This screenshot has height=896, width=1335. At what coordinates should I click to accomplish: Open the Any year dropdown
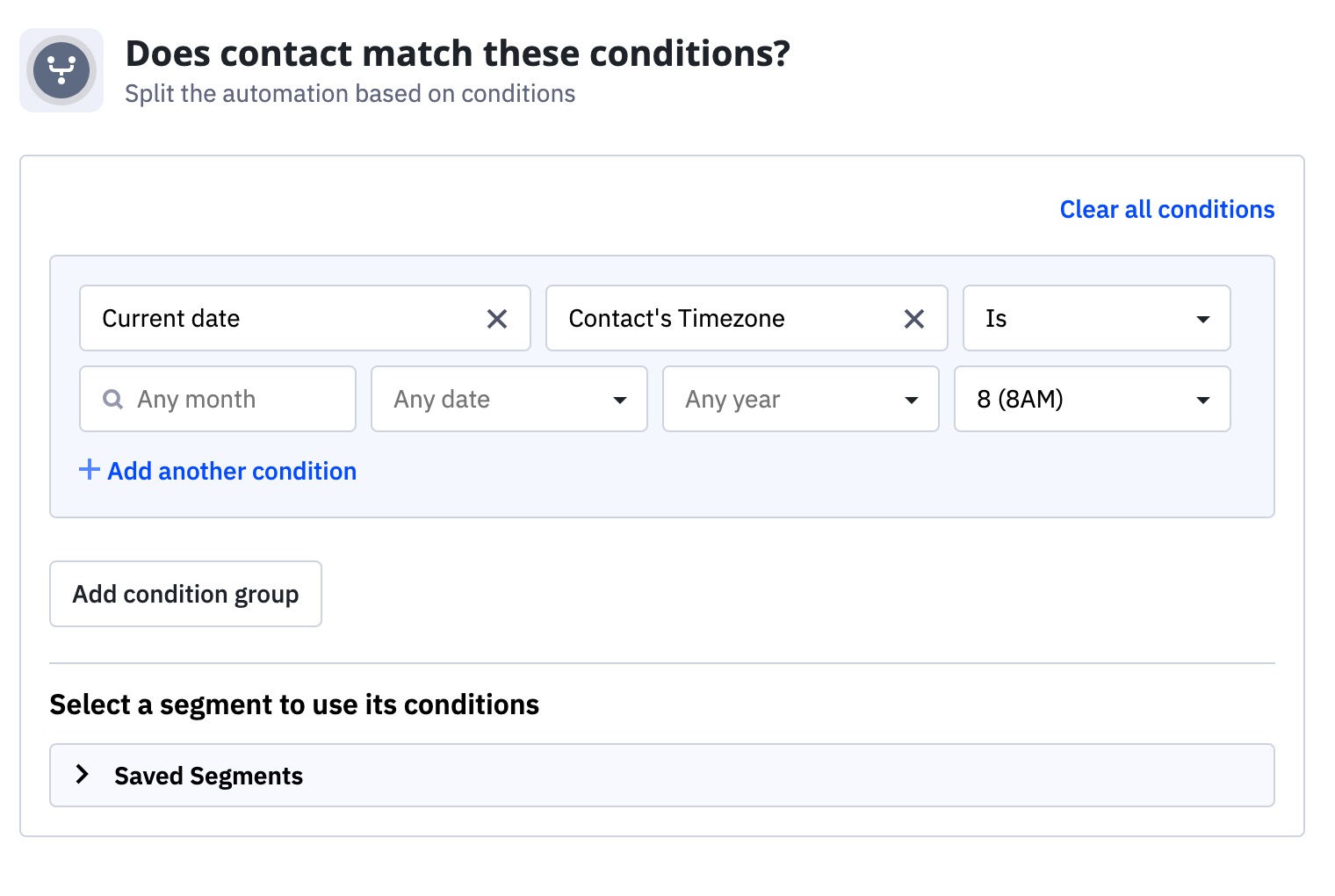coord(800,400)
